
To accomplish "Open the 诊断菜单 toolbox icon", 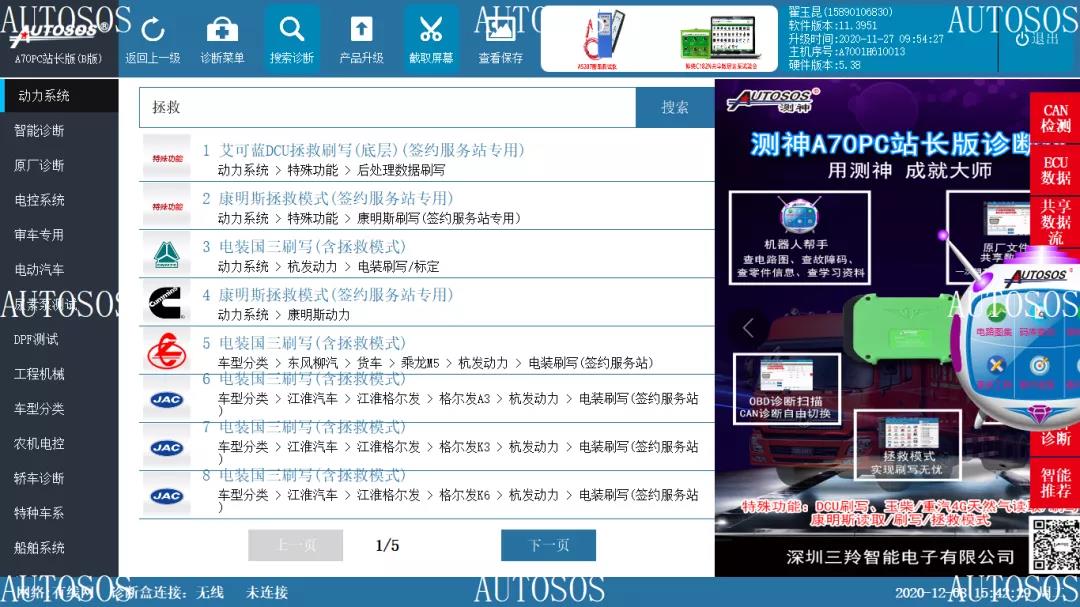I will click(222, 39).
